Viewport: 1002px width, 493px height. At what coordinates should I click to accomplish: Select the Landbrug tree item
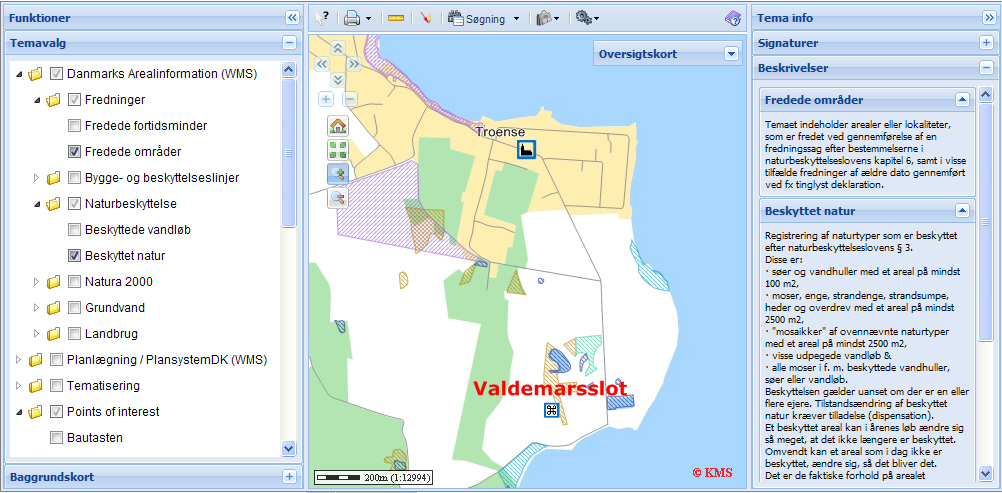(x=111, y=334)
